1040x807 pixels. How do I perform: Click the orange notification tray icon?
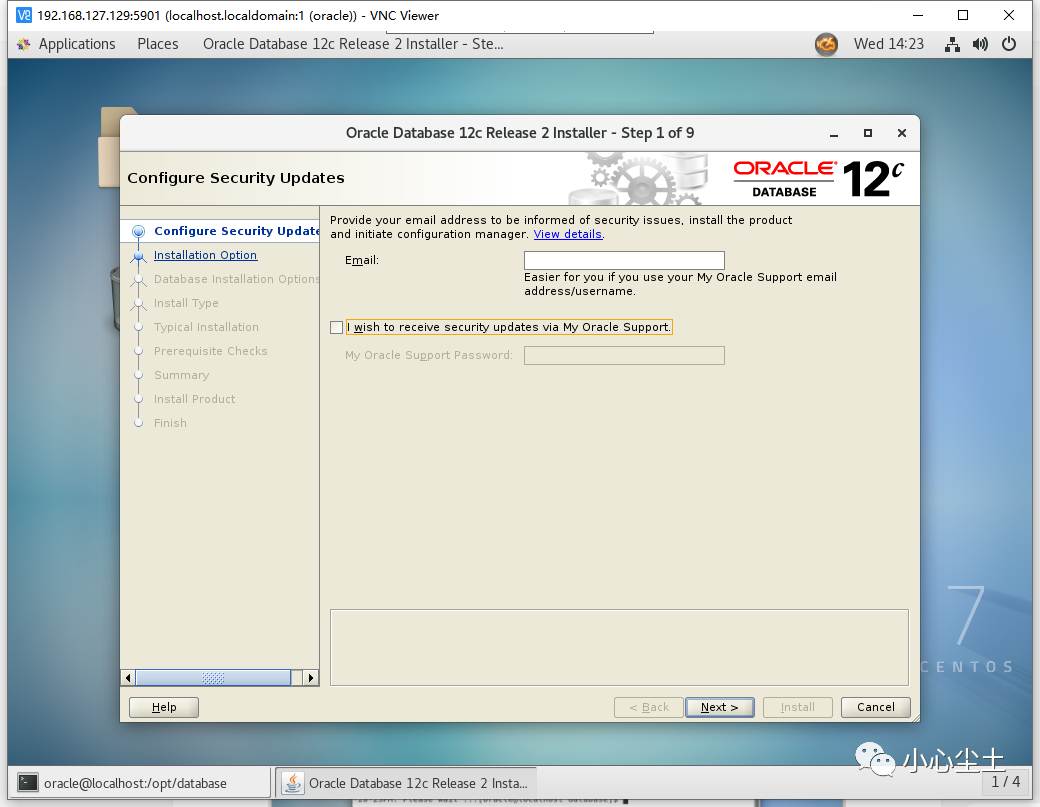pyautogui.click(x=826, y=44)
